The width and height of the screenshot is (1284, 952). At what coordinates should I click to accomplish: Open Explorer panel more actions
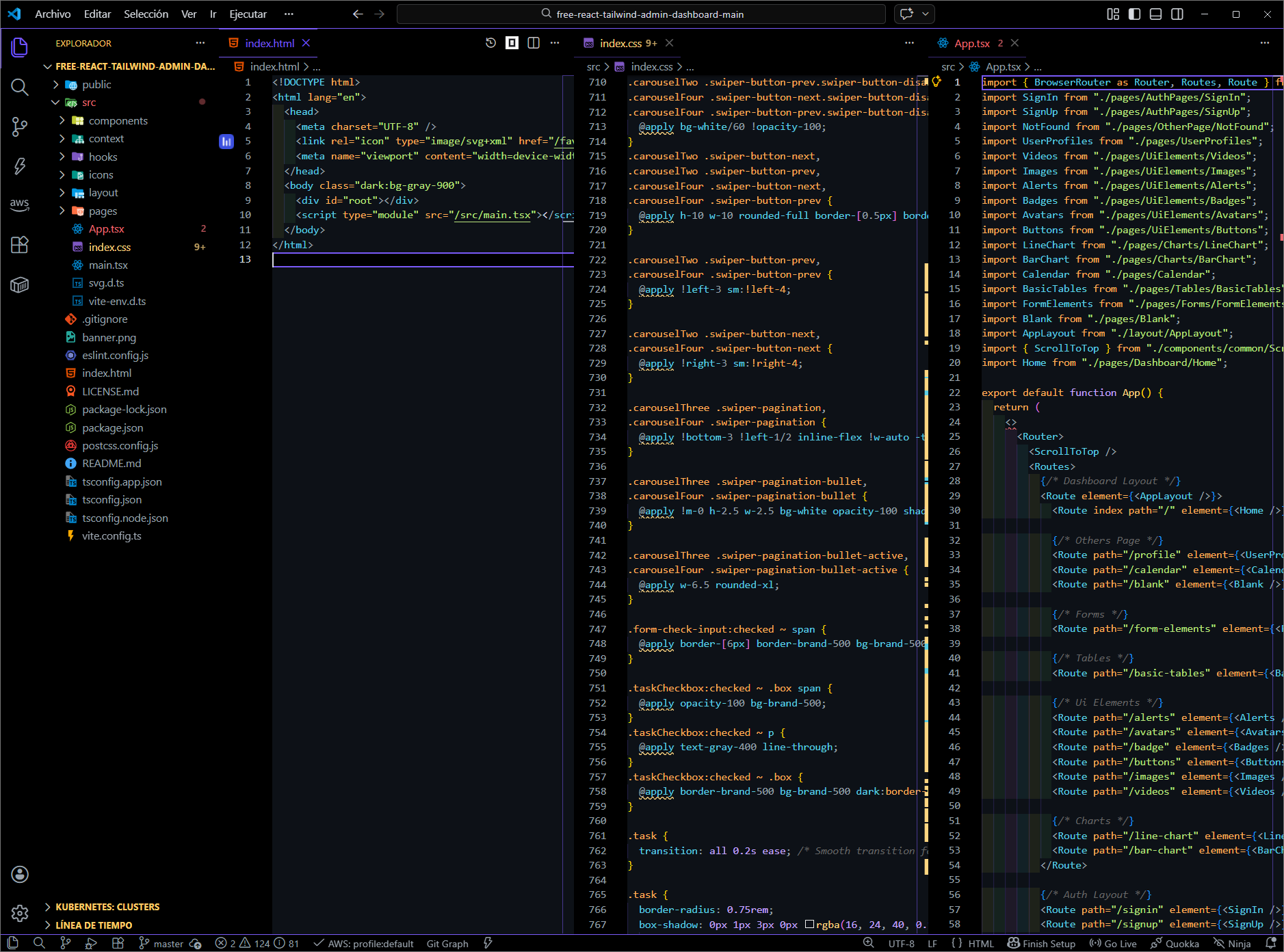pos(200,43)
